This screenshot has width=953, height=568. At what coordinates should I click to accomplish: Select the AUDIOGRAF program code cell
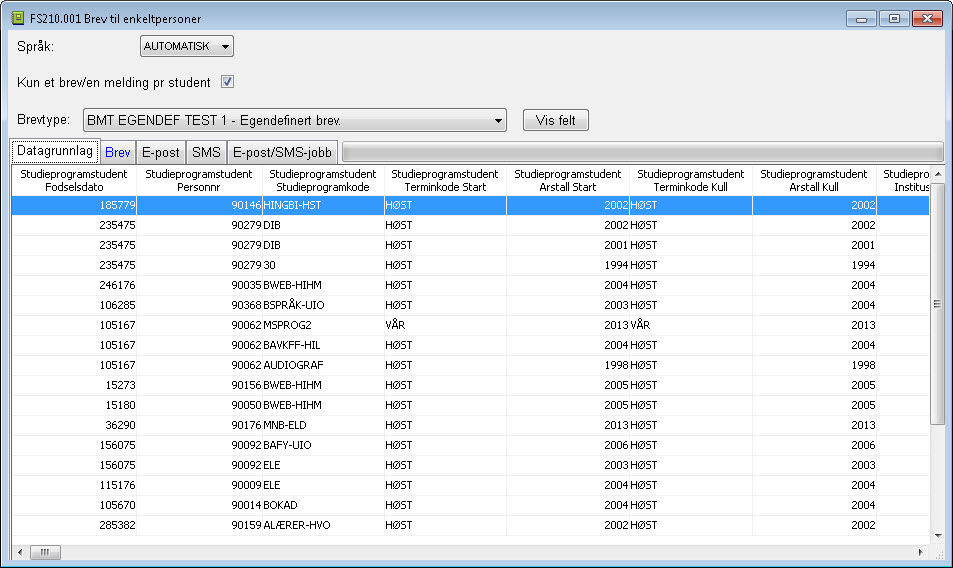tap(323, 365)
